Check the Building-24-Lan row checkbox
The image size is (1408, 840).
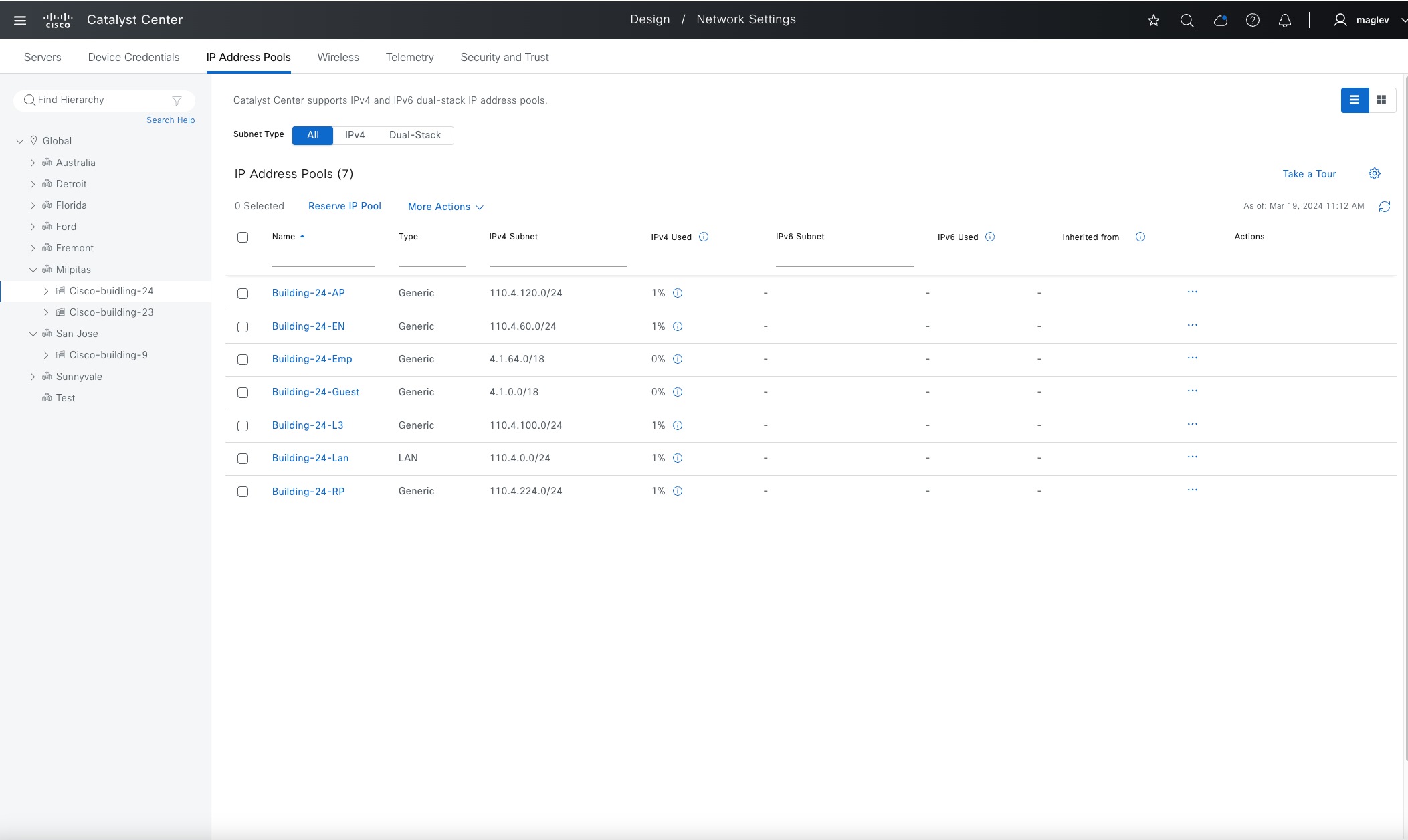coord(243,459)
